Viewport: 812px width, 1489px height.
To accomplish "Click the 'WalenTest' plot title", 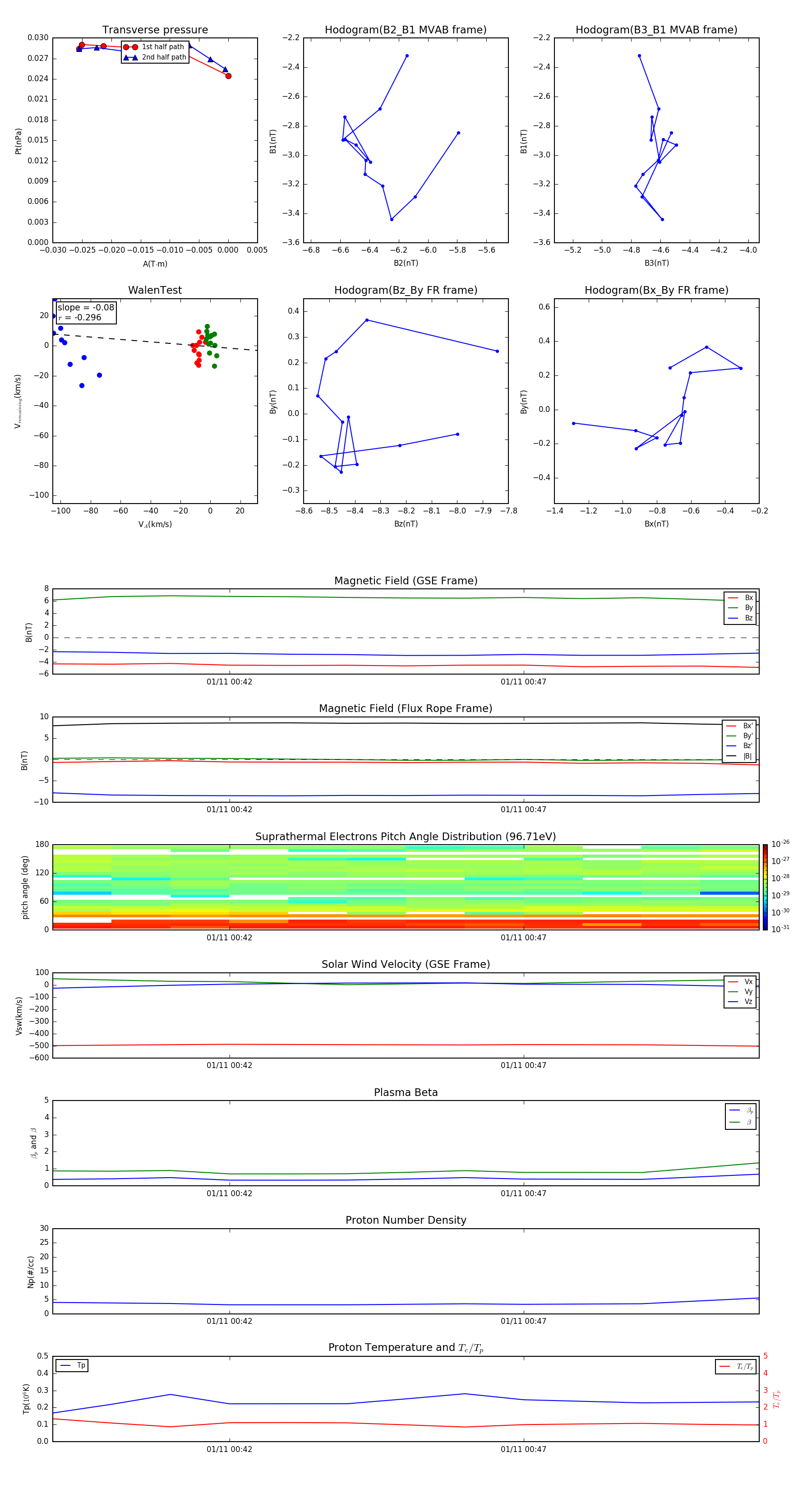I will click(x=155, y=290).
